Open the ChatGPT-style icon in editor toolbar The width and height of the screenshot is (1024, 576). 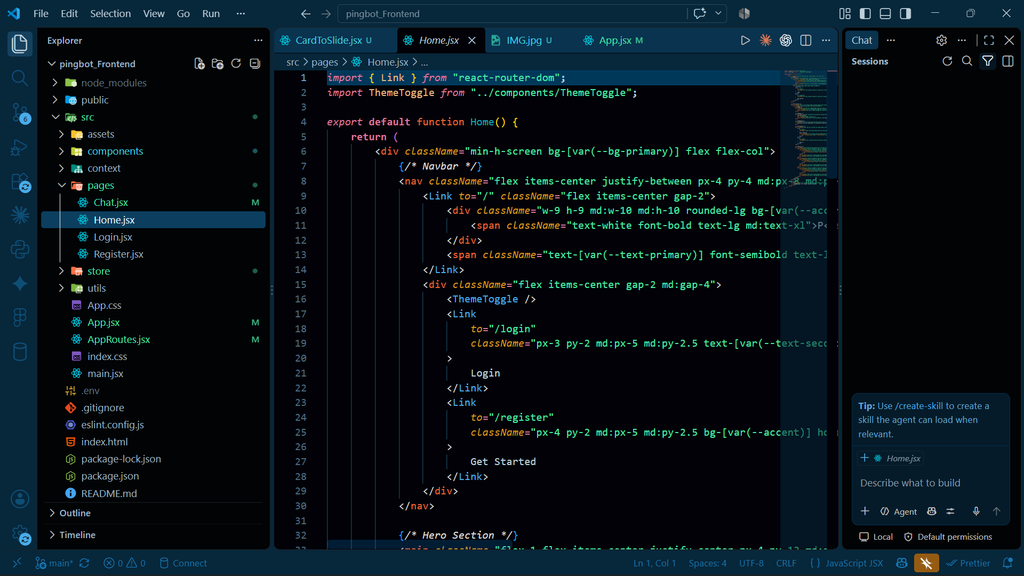[x=786, y=40]
